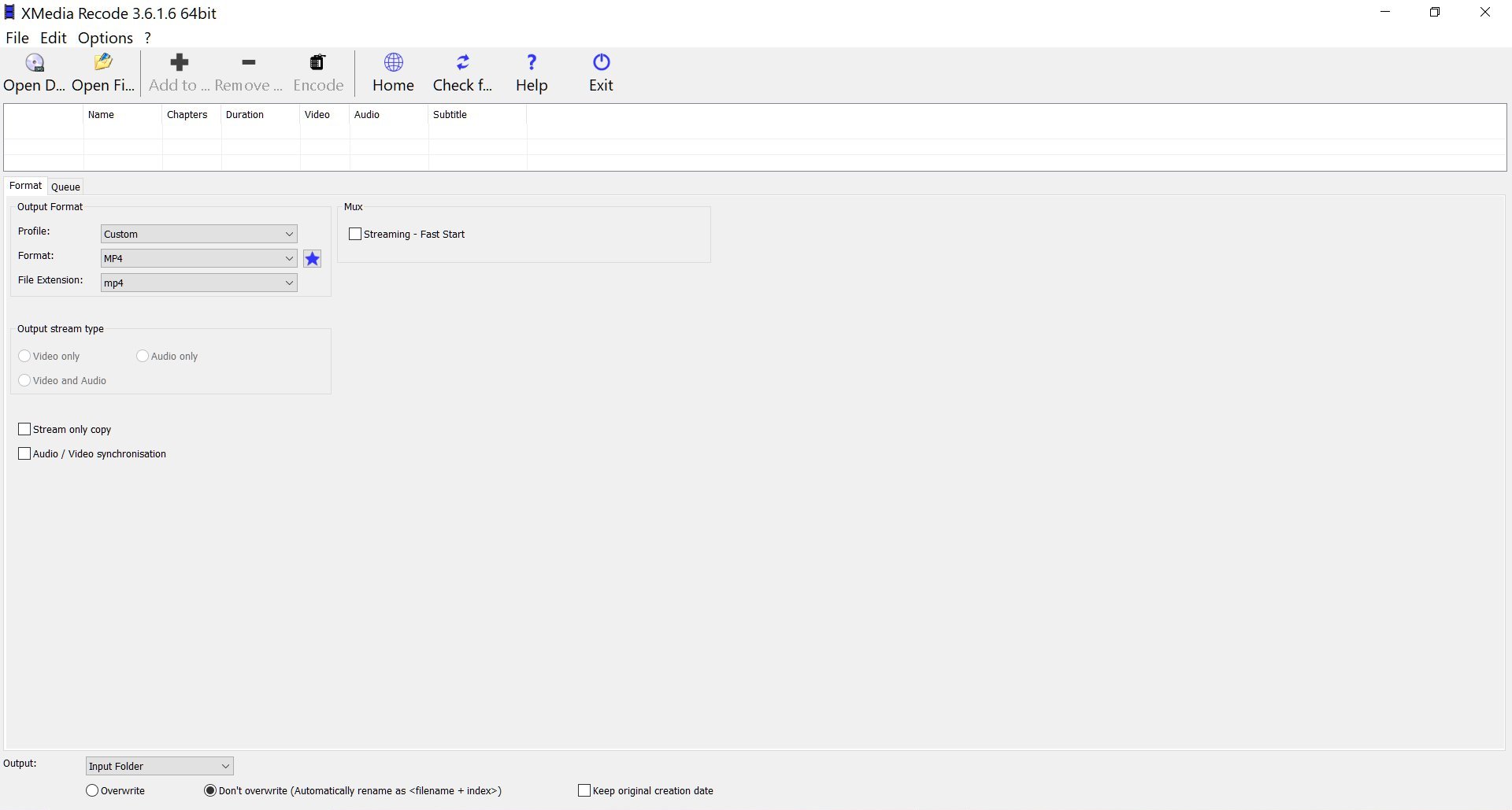This screenshot has height=810, width=1512.
Task: Click the Open Disc toolbar icon
Action: point(35,63)
